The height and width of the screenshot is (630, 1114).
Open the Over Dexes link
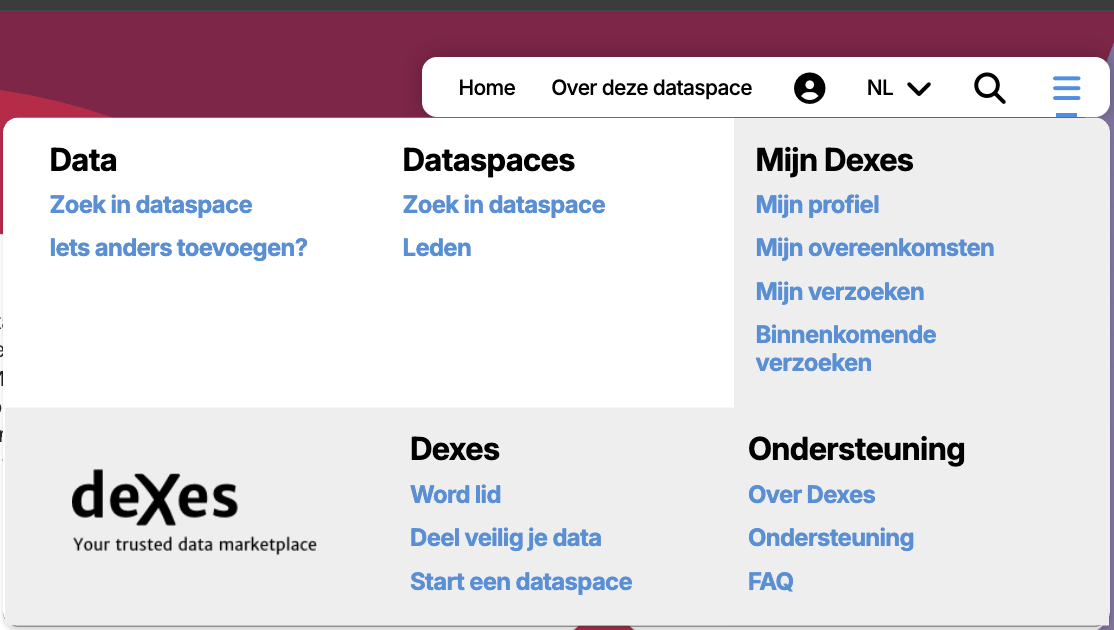tap(811, 495)
